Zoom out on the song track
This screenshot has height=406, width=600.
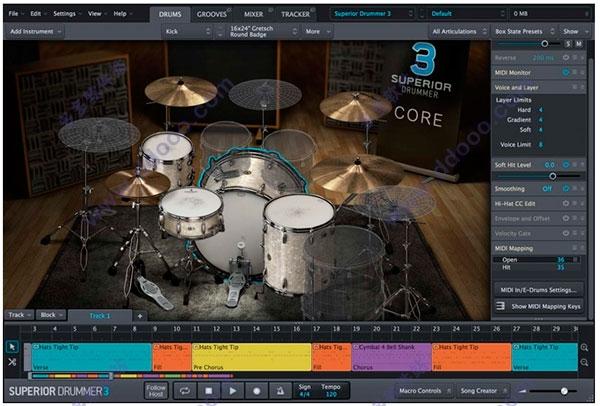pyautogui.click(x=584, y=362)
